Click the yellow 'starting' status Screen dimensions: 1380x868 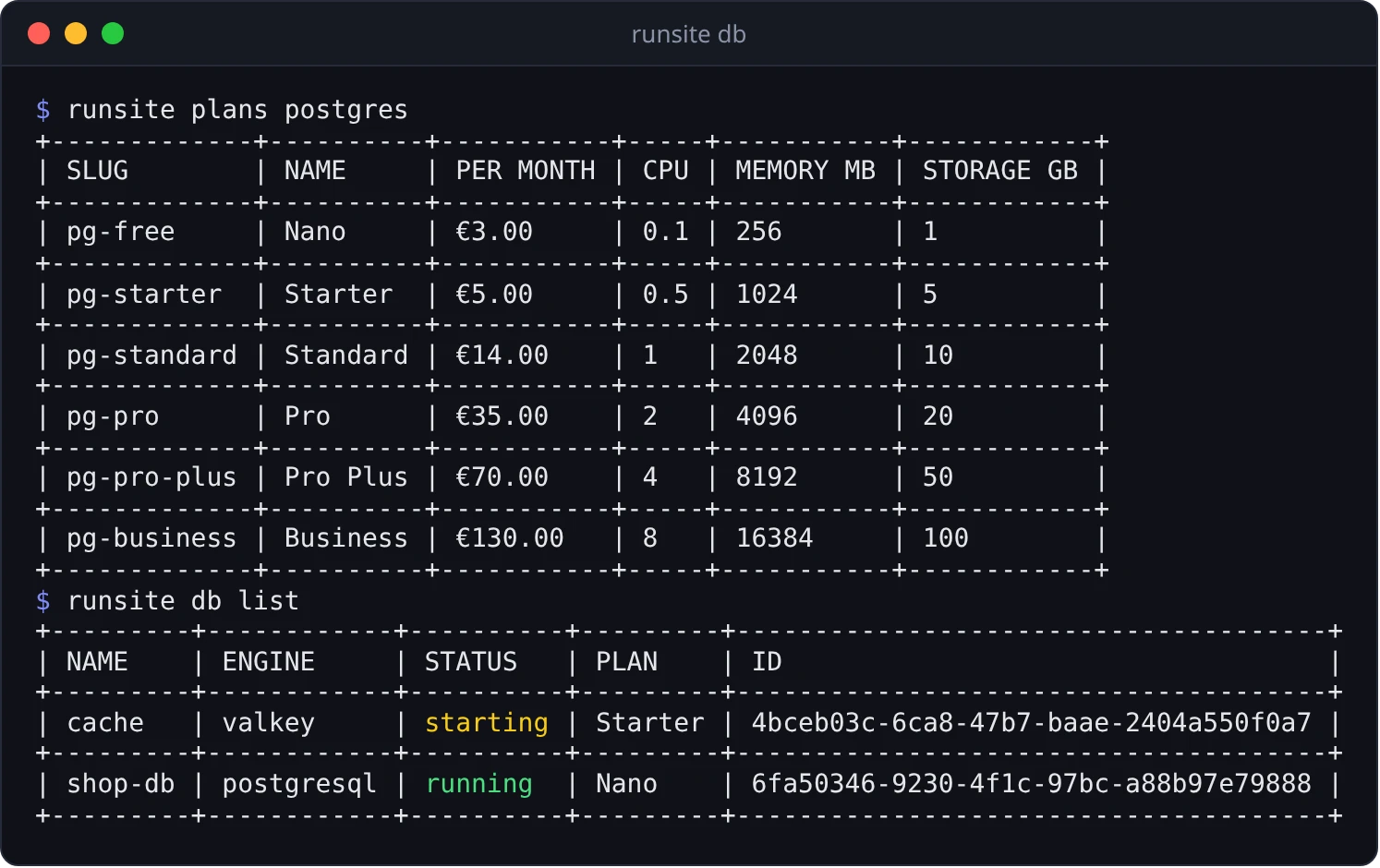(487, 723)
